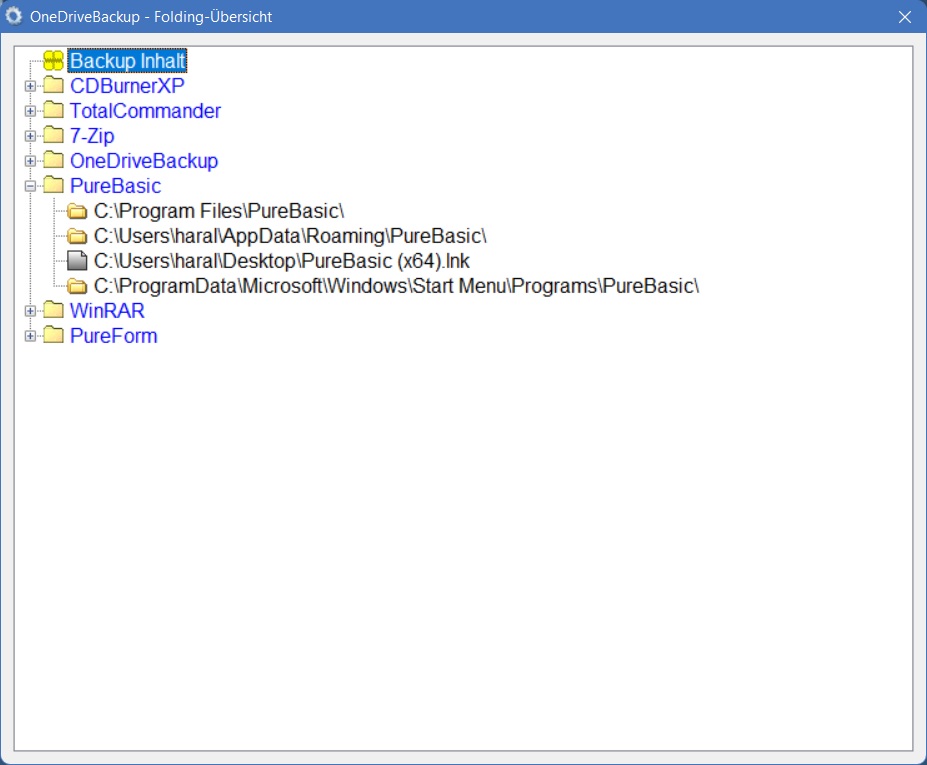
Task: Click the OneDriveBackup folder icon
Action: (54, 160)
